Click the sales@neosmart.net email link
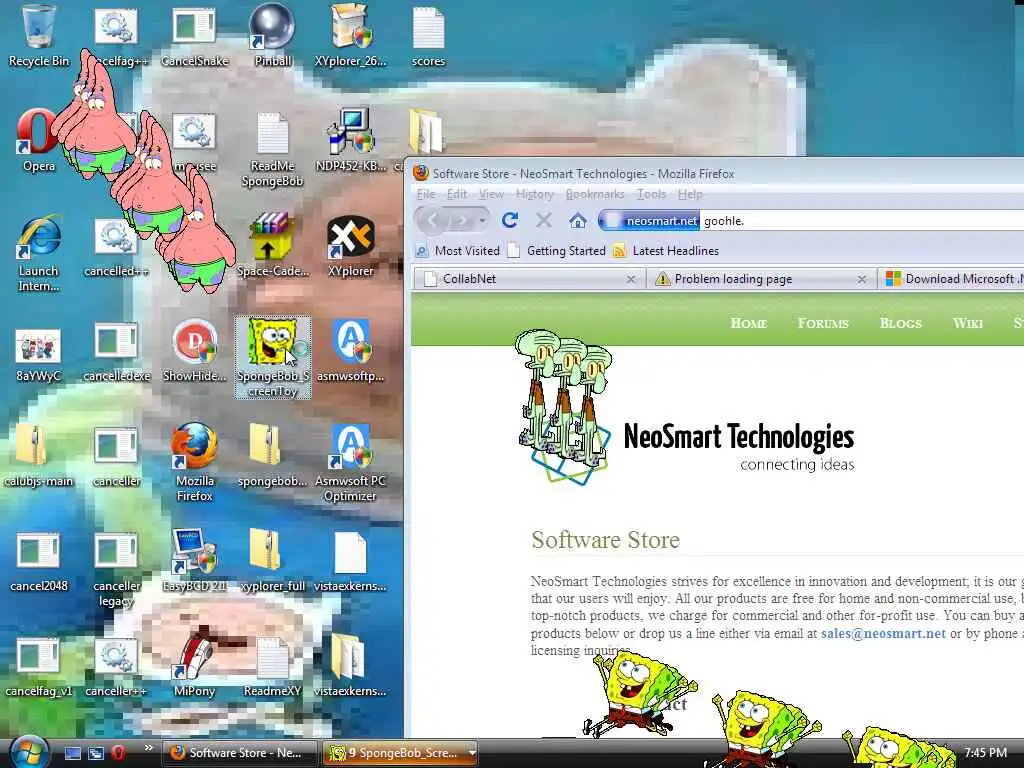The image size is (1024, 768). point(883,633)
